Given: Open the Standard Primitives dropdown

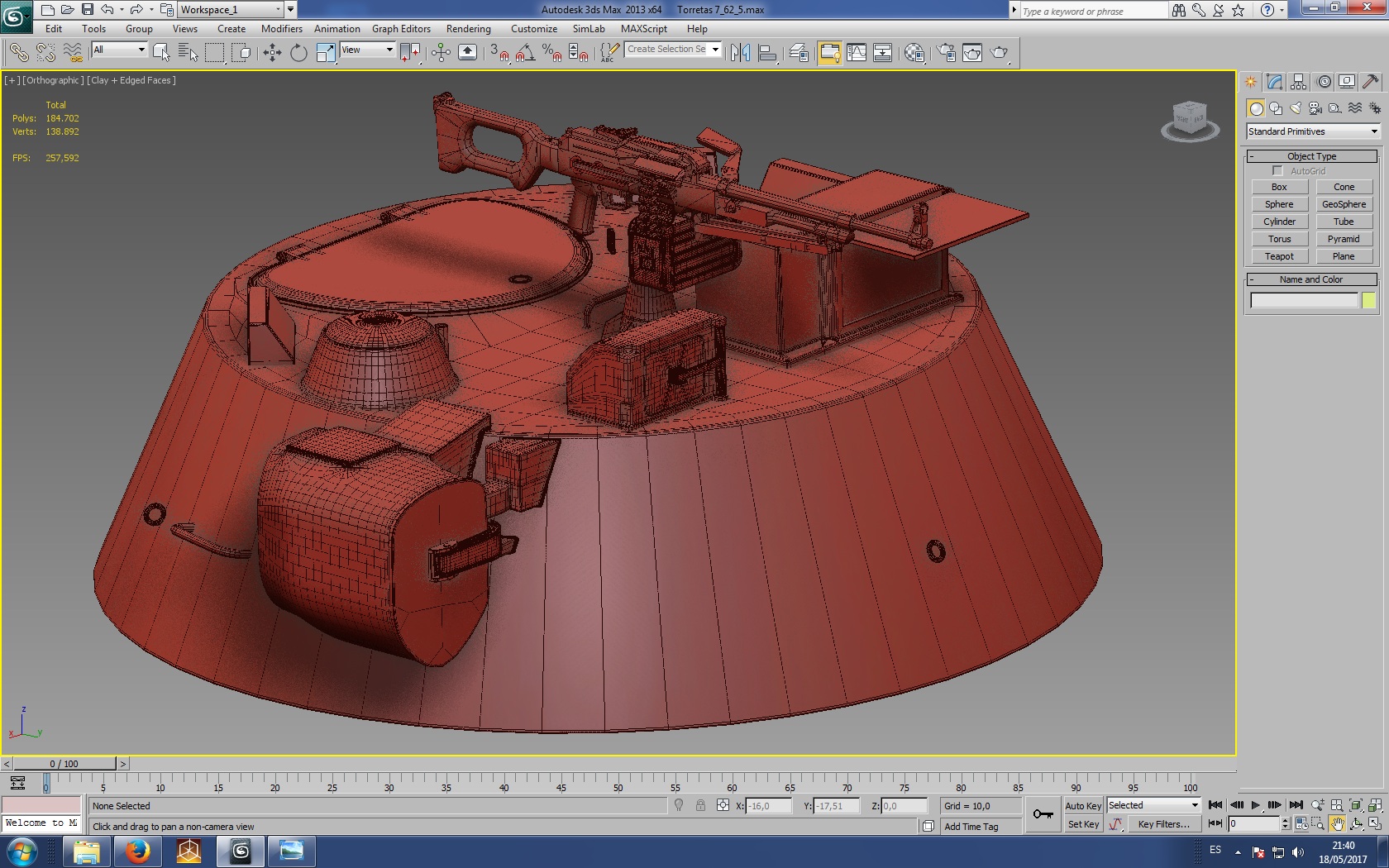Looking at the screenshot, I should click(x=1312, y=131).
